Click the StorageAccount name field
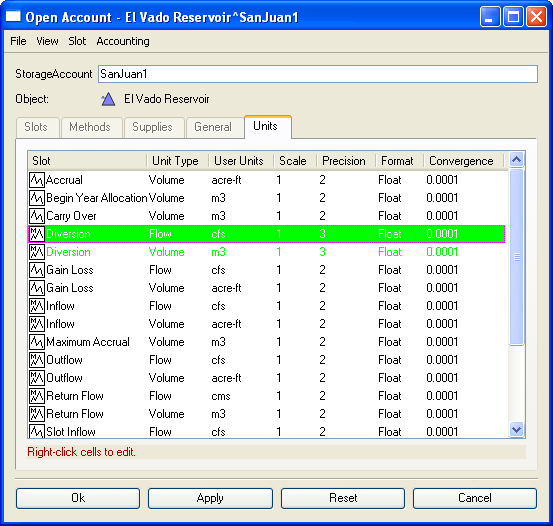Viewport: 553px width, 526px height. coord(318,74)
